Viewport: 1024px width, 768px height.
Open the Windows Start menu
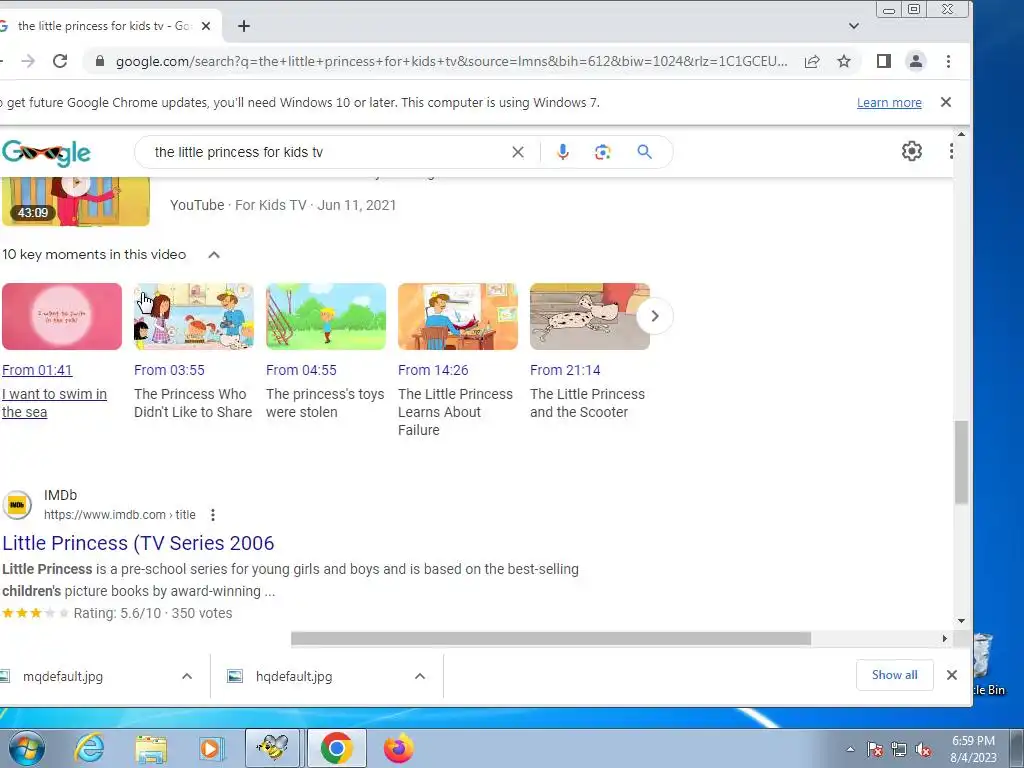27,748
